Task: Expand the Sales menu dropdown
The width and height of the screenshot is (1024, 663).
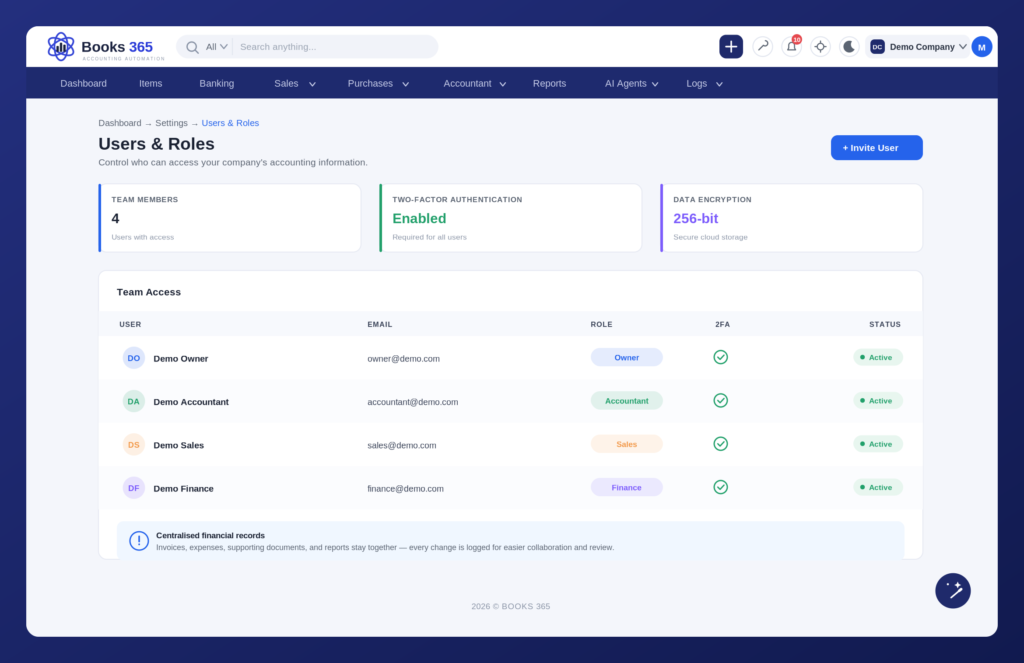Action: [x=295, y=84]
